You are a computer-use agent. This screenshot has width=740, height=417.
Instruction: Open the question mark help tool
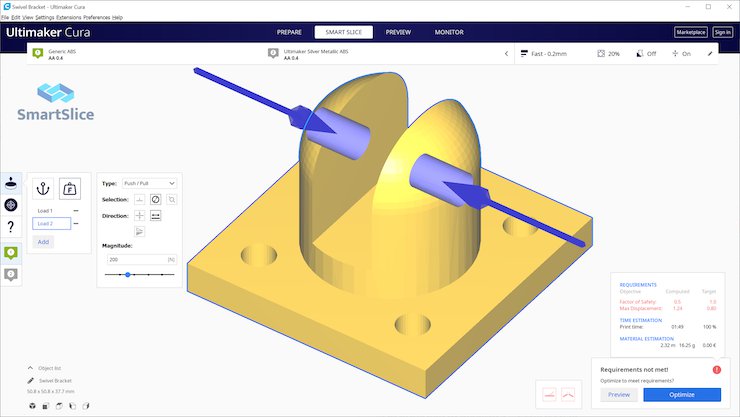pos(11,226)
